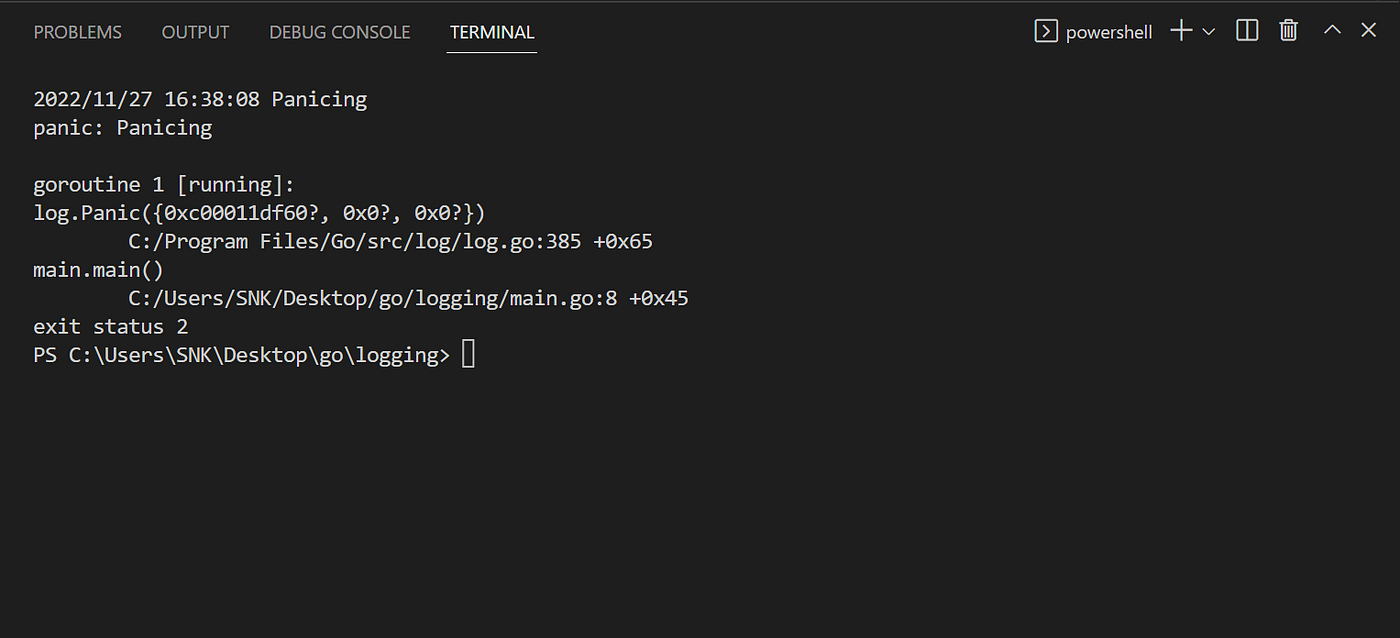Activate the TERMINAL tab
This screenshot has height=638, width=1400.
click(x=492, y=32)
